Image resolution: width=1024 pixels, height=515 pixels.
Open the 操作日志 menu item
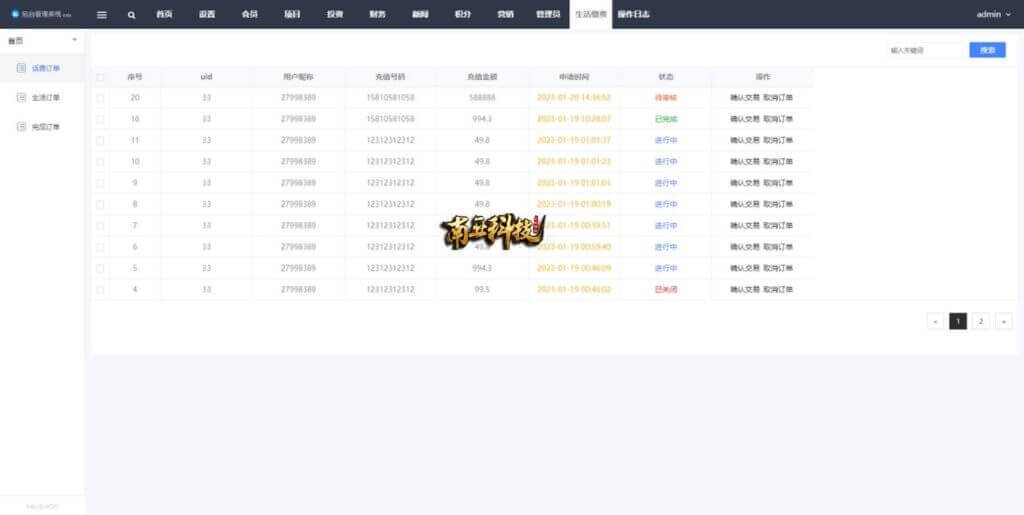(x=633, y=15)
